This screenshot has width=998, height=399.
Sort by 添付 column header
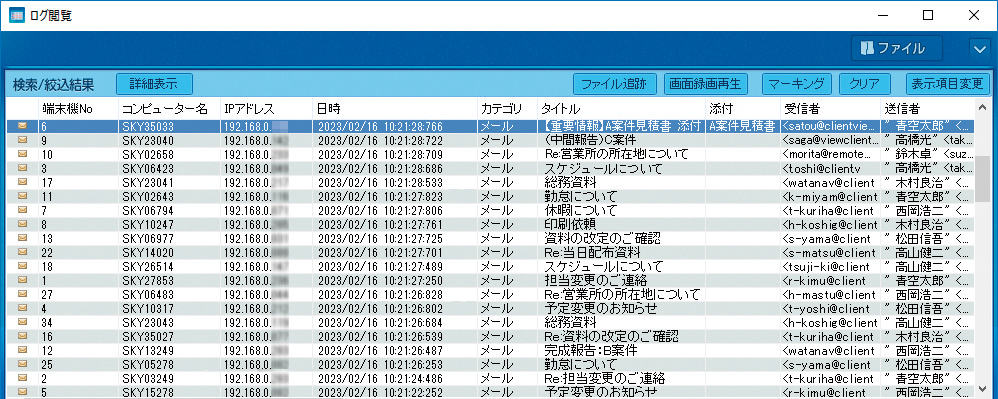742,108
